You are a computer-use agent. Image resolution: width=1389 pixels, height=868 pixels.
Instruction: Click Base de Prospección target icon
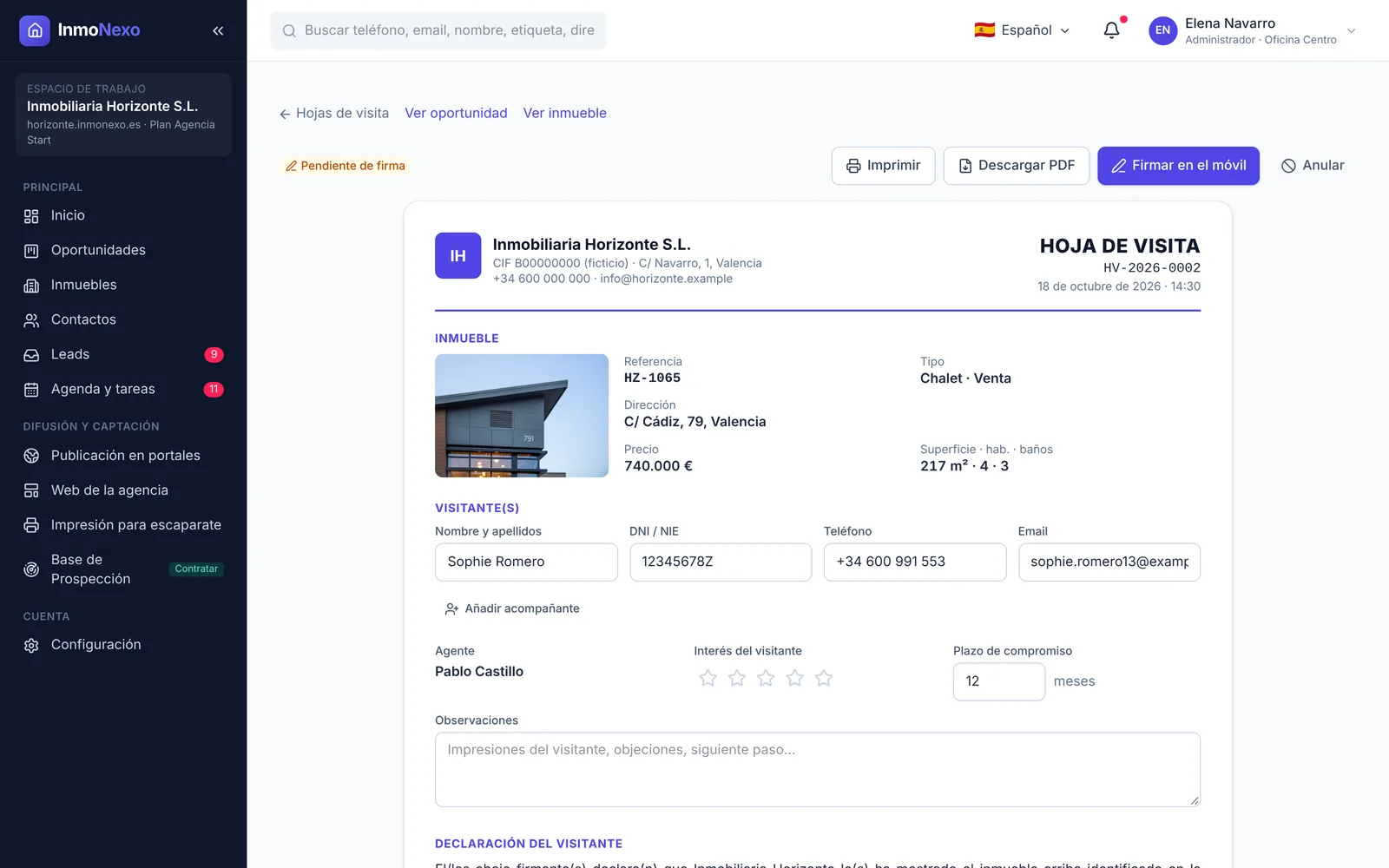(31, 569)
